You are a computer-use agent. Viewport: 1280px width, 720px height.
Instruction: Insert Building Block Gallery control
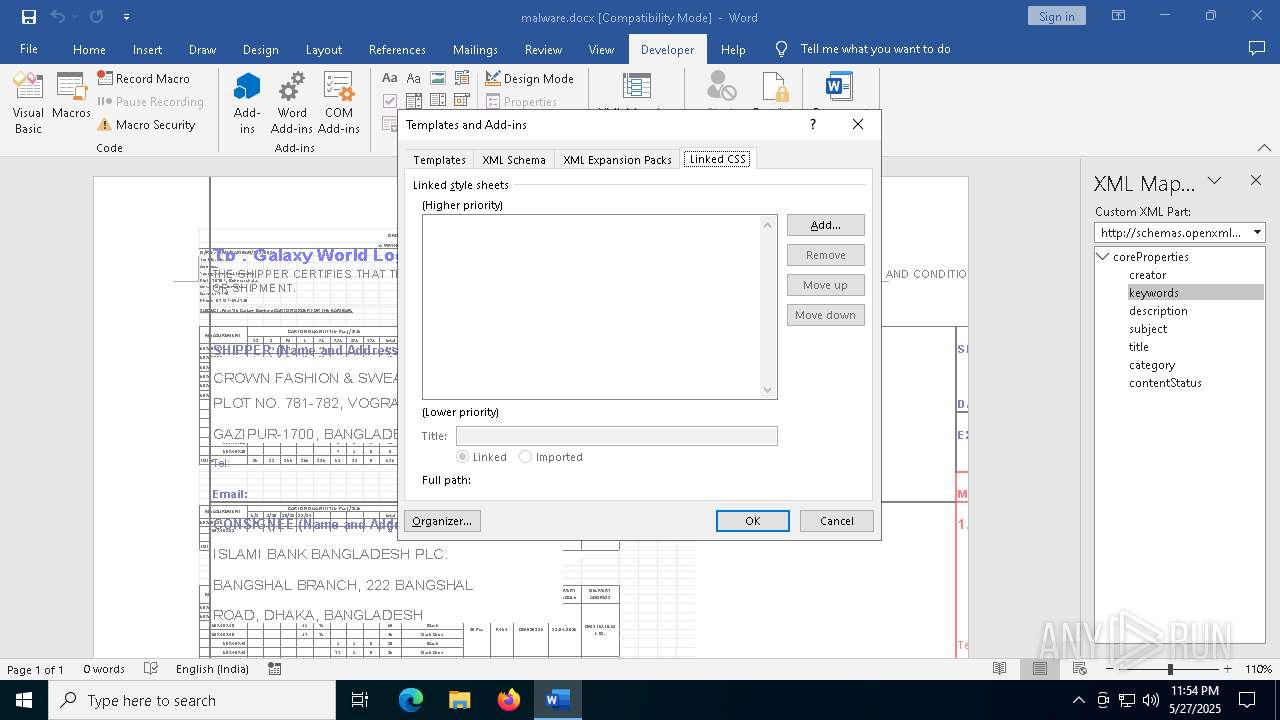tap(462, 78)
